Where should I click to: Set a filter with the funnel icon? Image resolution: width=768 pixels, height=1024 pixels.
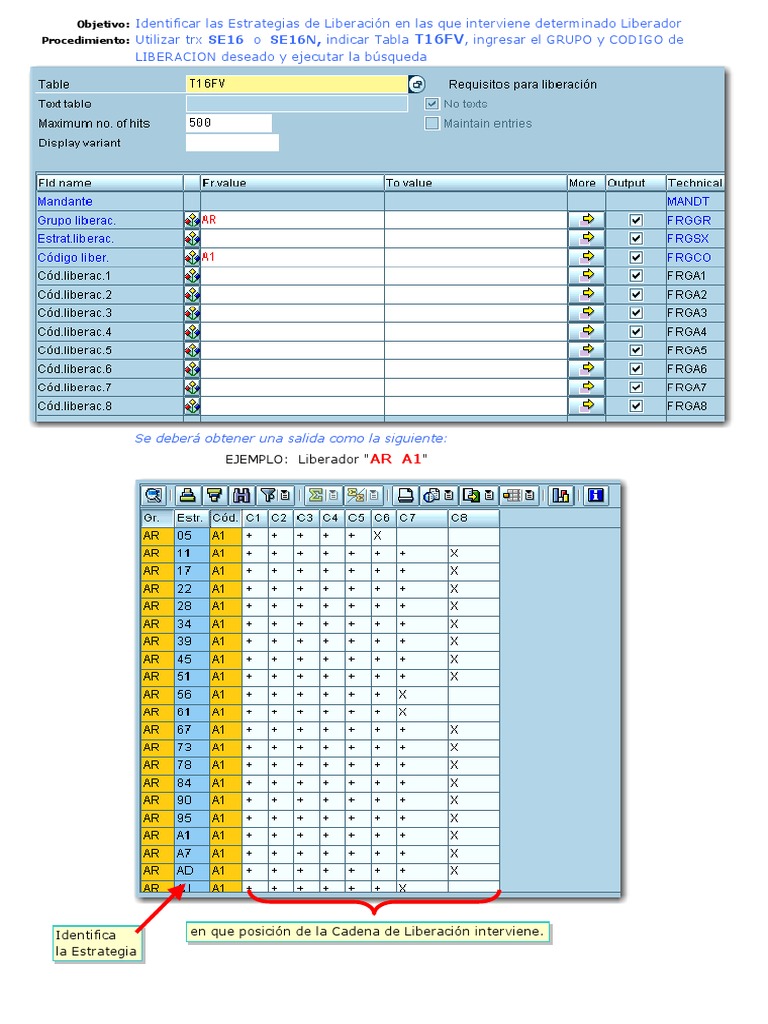pos(268,496)
